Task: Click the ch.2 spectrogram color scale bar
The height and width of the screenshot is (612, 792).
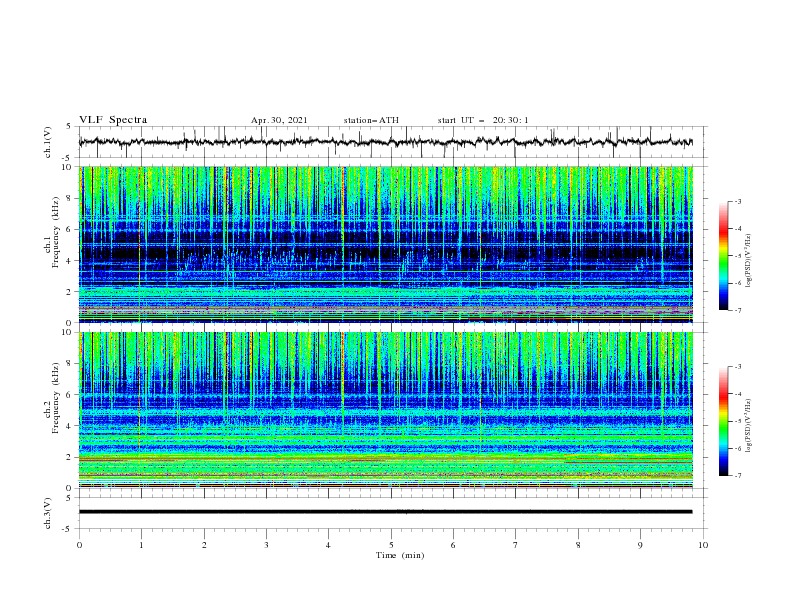Action: coord(724,421)
